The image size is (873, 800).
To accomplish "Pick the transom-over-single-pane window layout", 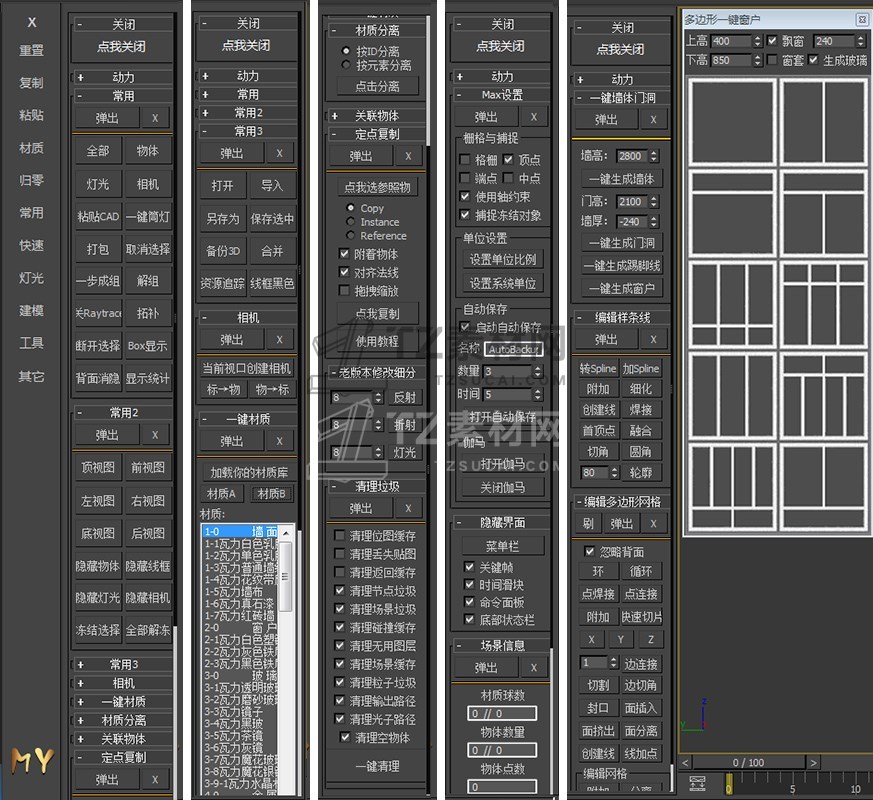I will pos(731,212).
